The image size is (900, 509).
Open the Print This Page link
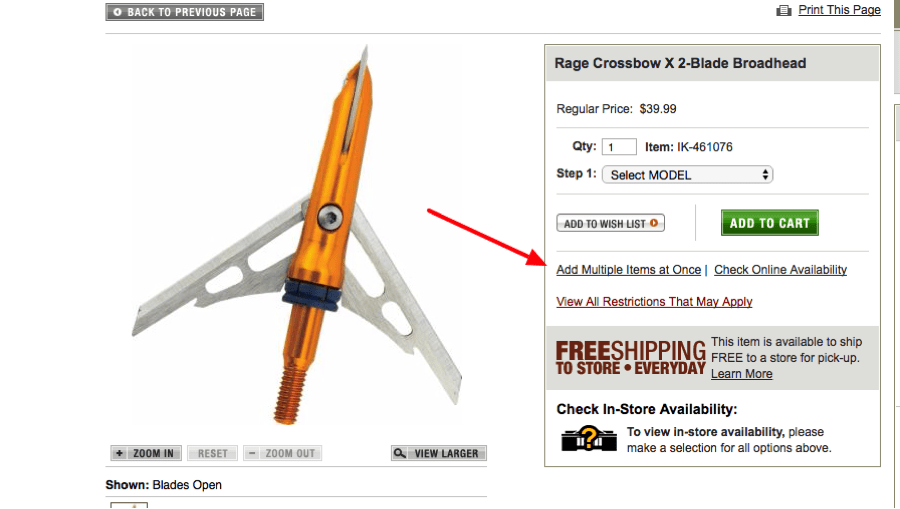click(839, 10)
